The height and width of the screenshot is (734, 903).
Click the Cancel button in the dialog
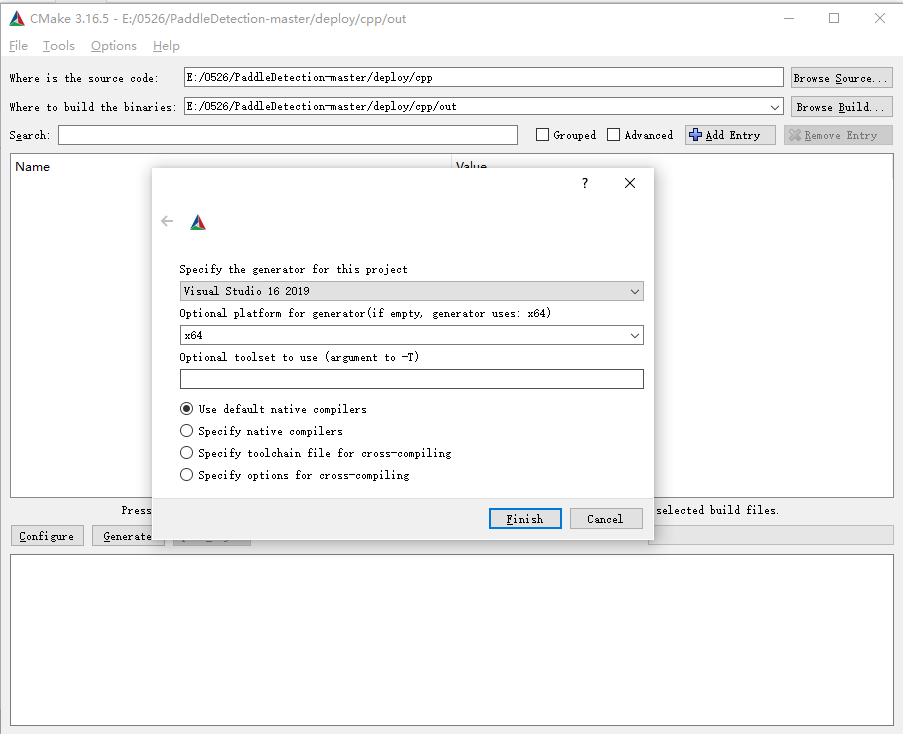click(x=606, y=519)
